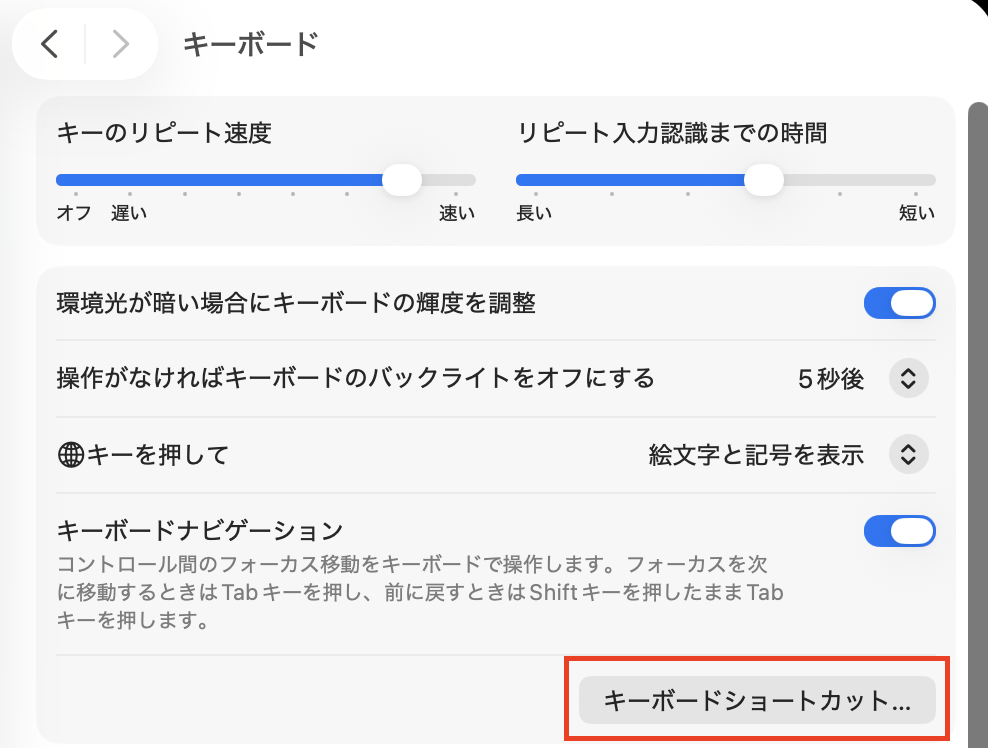Go back using the left chevron
The height and width of the screenshot is (748, 988).
[x=50, y=44]
